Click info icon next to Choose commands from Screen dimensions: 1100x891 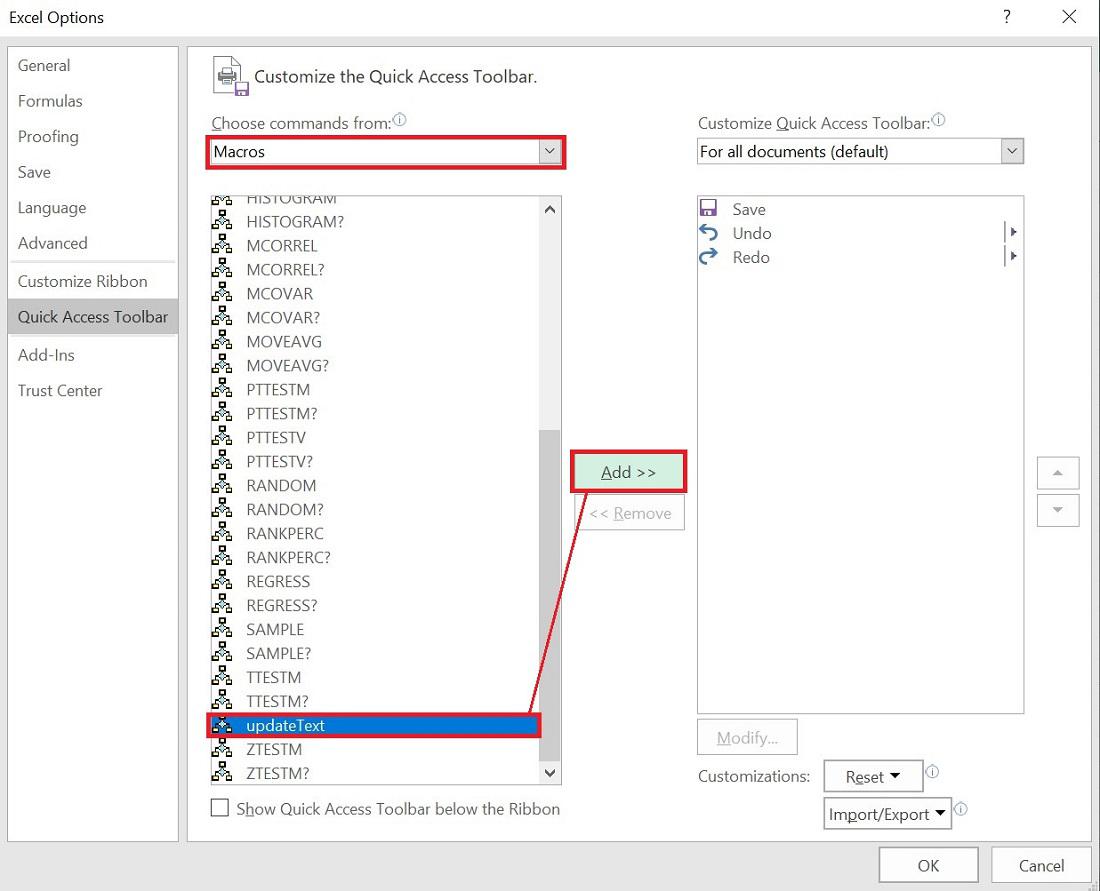pyautogui.click(x=399, y=120)
